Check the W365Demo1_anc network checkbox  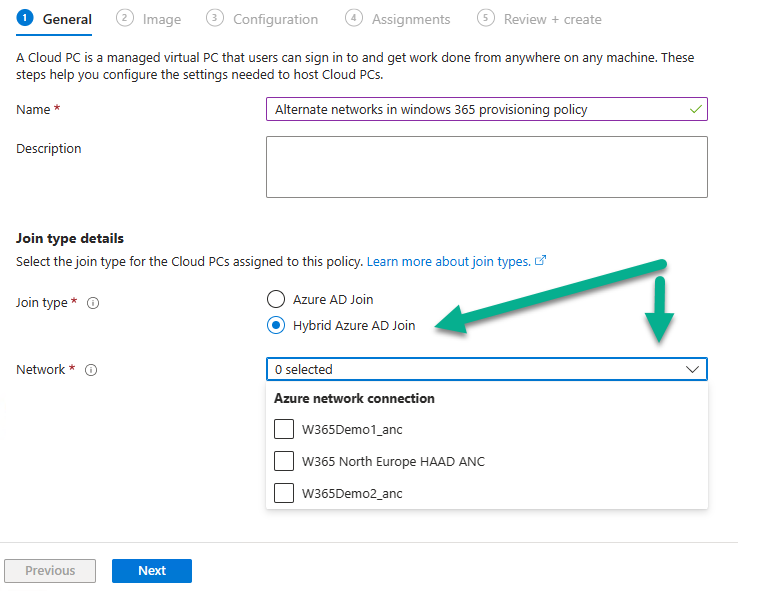click(x=284, y=429)
